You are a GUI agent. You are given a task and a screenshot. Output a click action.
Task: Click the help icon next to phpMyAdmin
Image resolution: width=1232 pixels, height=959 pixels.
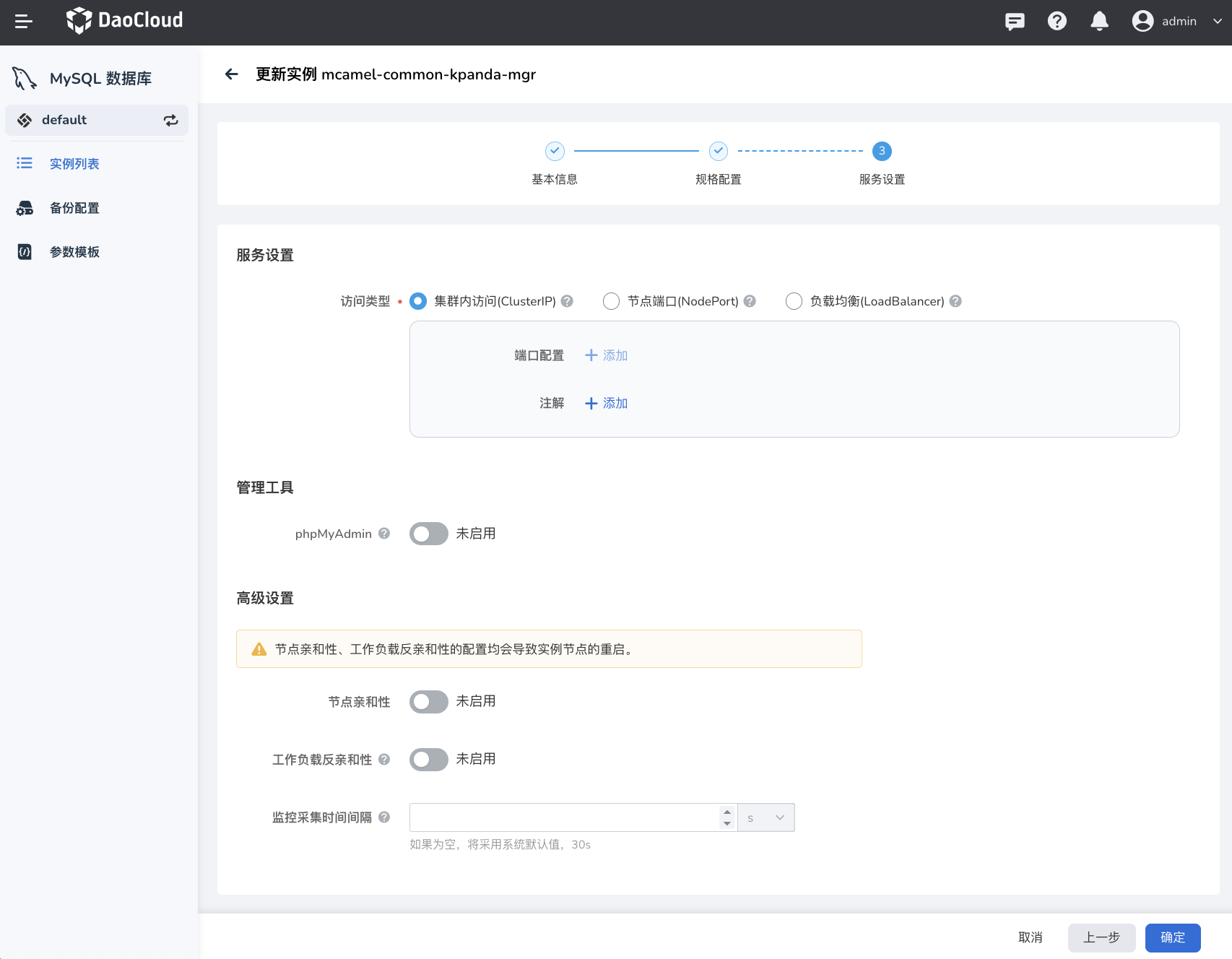point(384,534)
